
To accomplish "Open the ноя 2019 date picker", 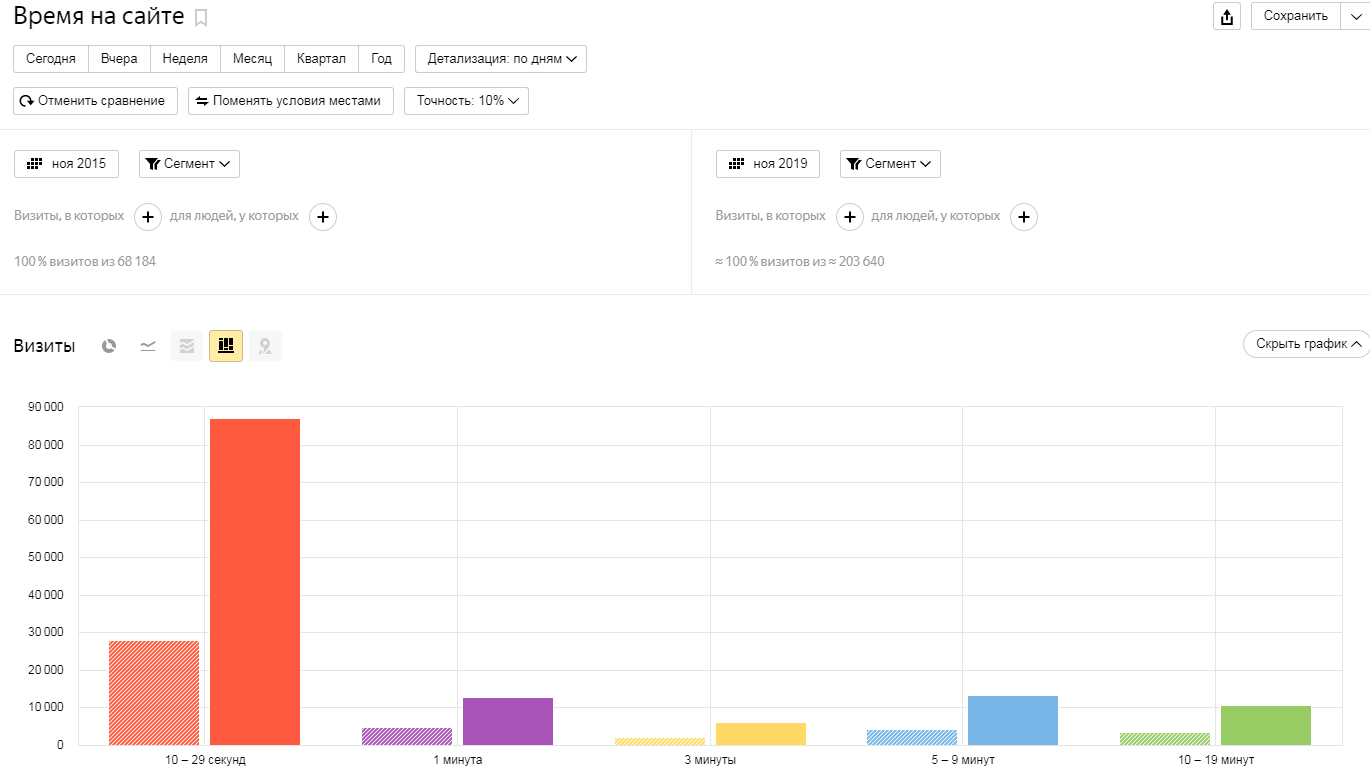I will point(768,164).
